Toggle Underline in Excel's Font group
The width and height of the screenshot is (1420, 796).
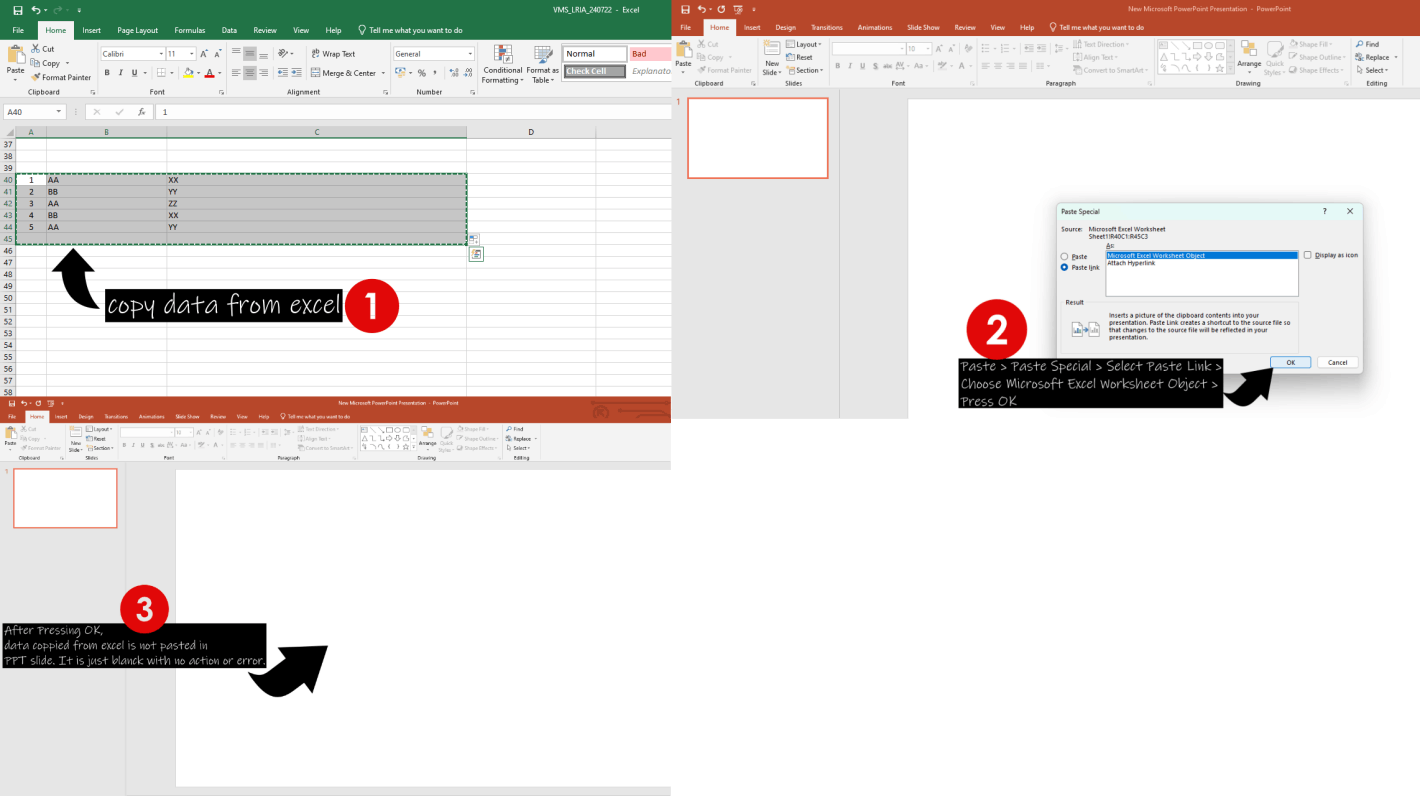click(134, 73)
